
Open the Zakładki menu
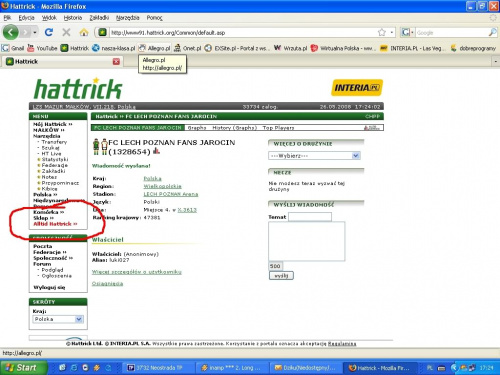tap(99, 18)
